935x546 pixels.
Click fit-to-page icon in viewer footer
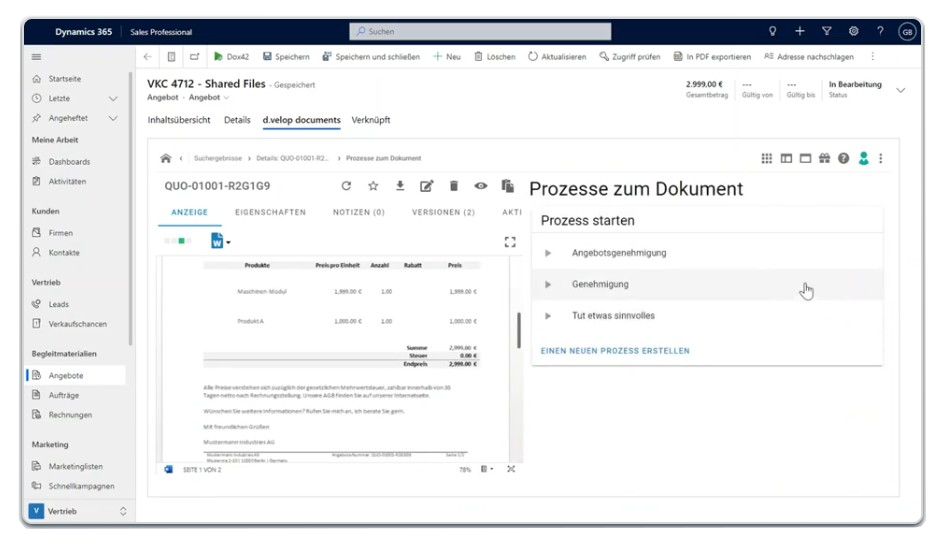click(511, 469)
